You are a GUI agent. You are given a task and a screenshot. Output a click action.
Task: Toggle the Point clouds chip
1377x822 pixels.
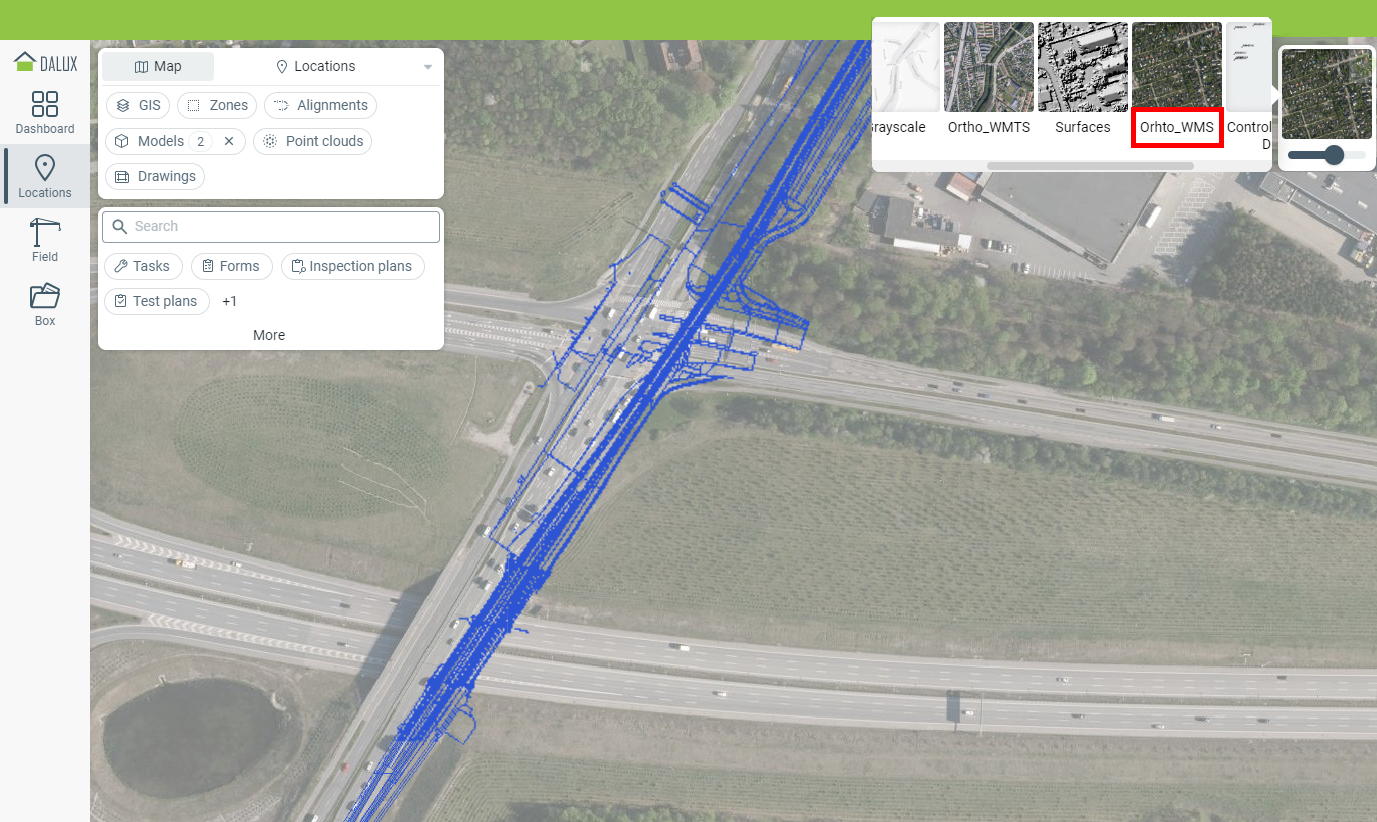(x=312, y=141)
